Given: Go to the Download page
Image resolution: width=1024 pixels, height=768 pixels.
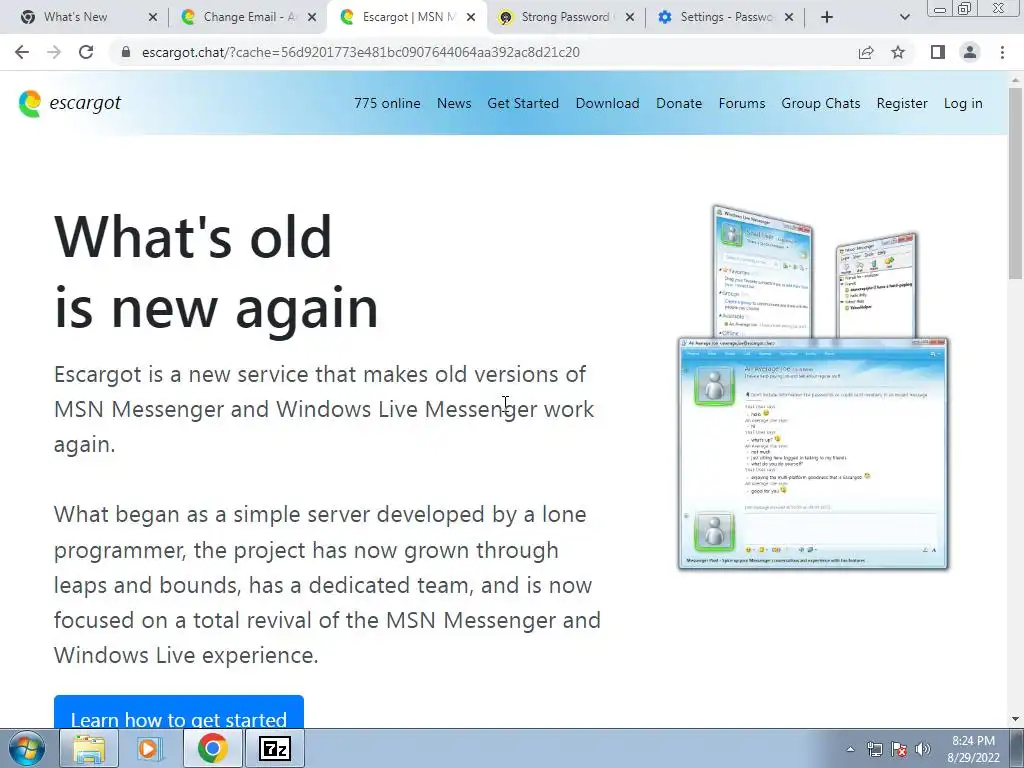Looking at the screenshot, I should coord(607,103).
